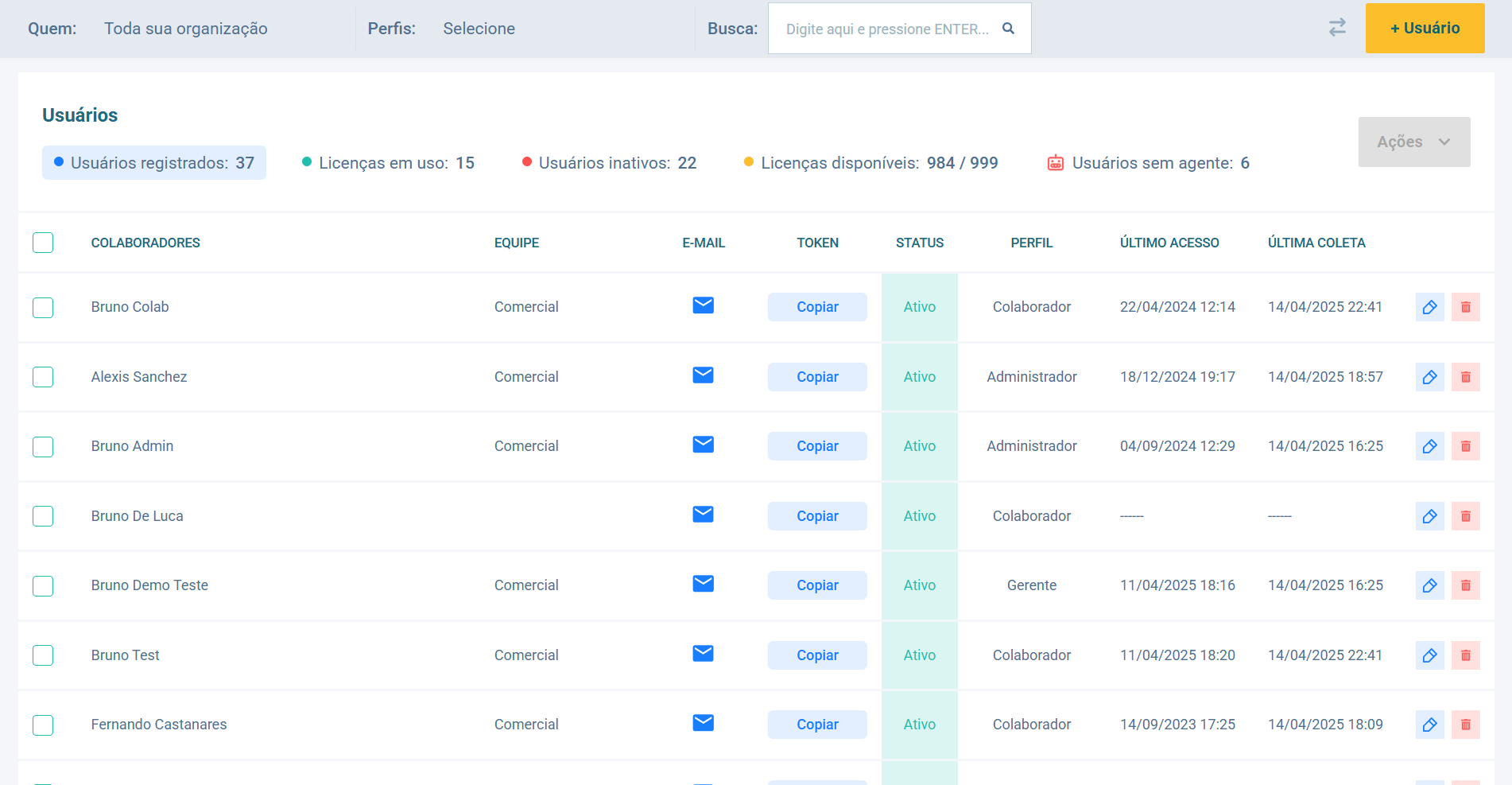The height and width of the screenshot is (785, 1512).
Task: Delete Fernando Castanares using trash icon
Action: (1465, 725)
